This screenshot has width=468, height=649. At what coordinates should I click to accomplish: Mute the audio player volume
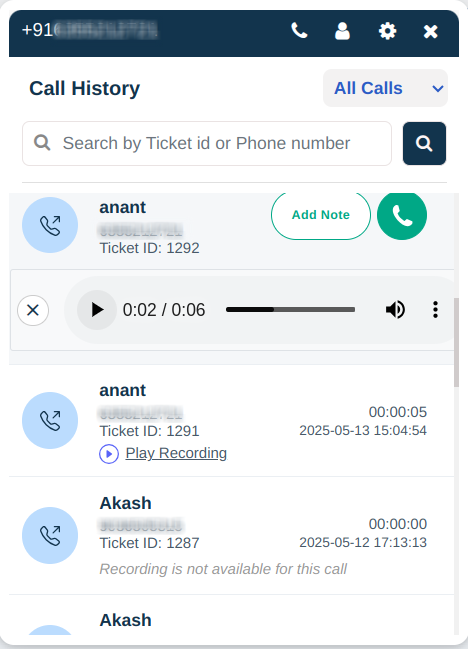395,310
